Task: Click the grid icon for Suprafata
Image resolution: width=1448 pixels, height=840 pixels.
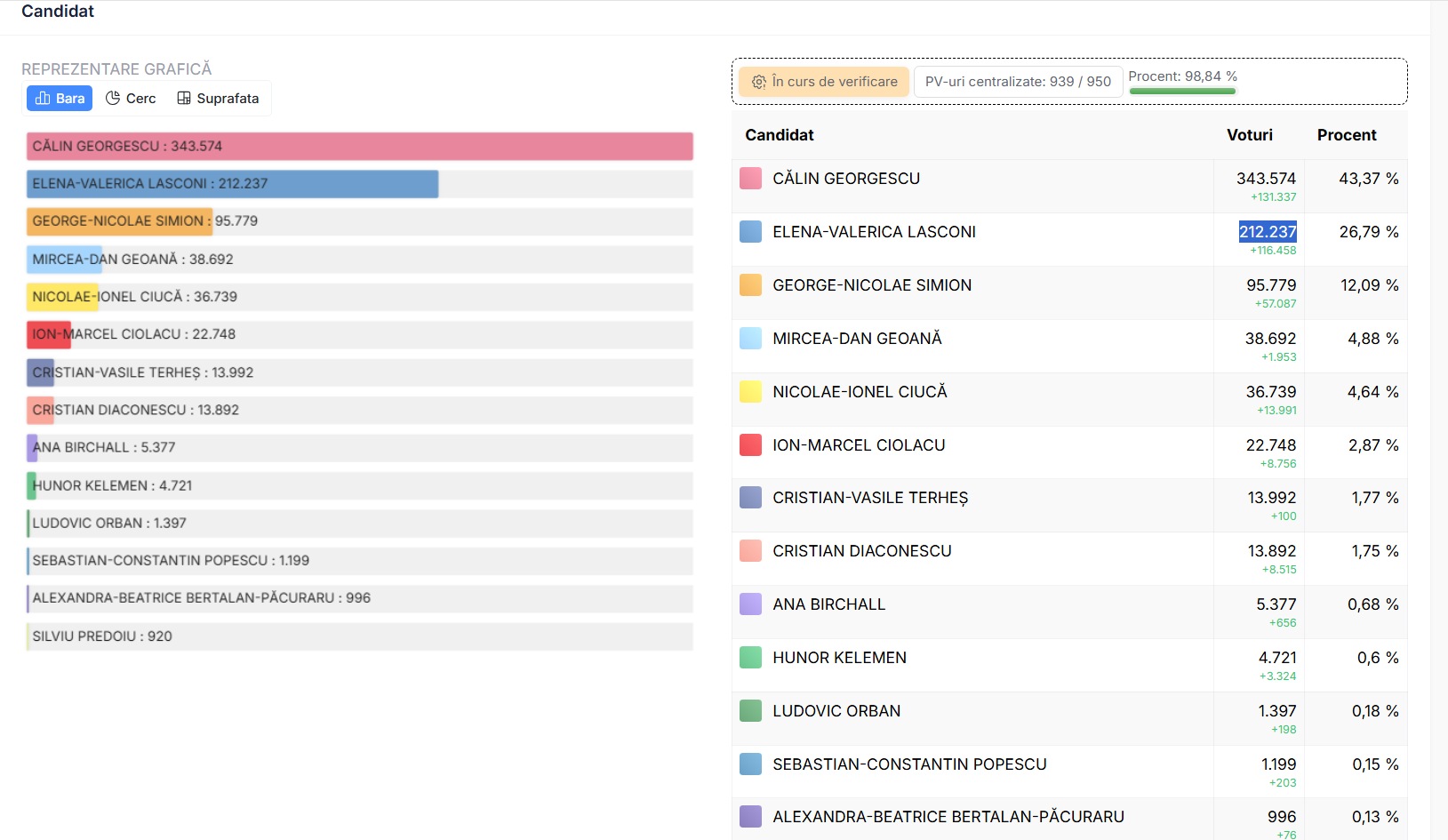Action: click(x=184, y=99)
